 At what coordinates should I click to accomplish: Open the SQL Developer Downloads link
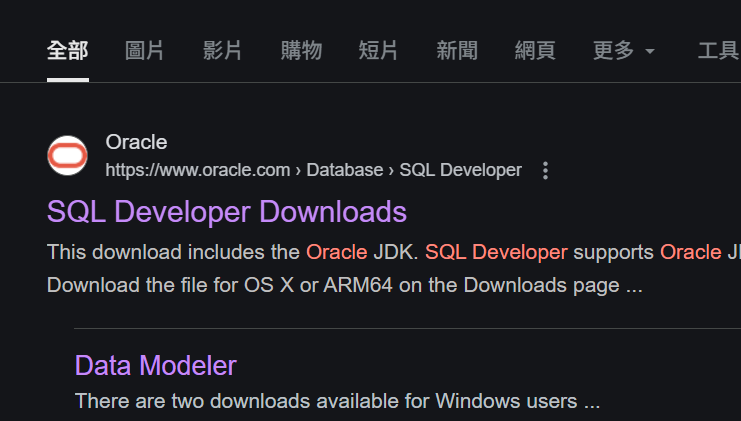pos(227,211)
